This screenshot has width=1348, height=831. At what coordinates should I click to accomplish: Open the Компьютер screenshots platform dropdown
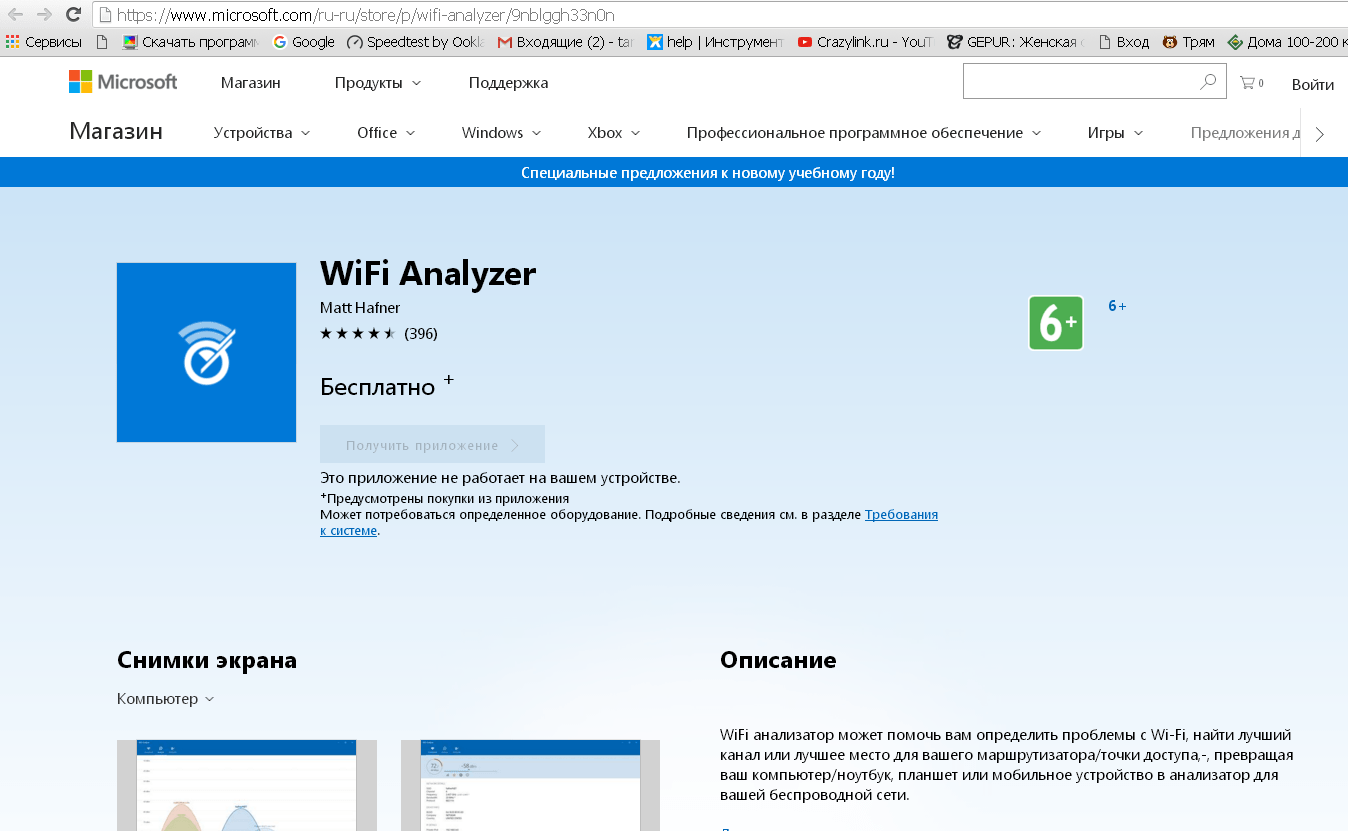165,699
